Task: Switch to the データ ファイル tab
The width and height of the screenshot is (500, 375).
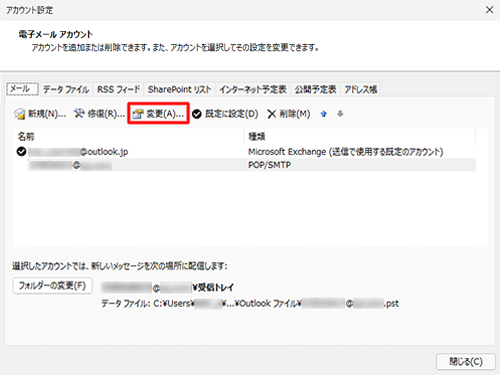Action: pyautogui.click(x=66, y=89)
